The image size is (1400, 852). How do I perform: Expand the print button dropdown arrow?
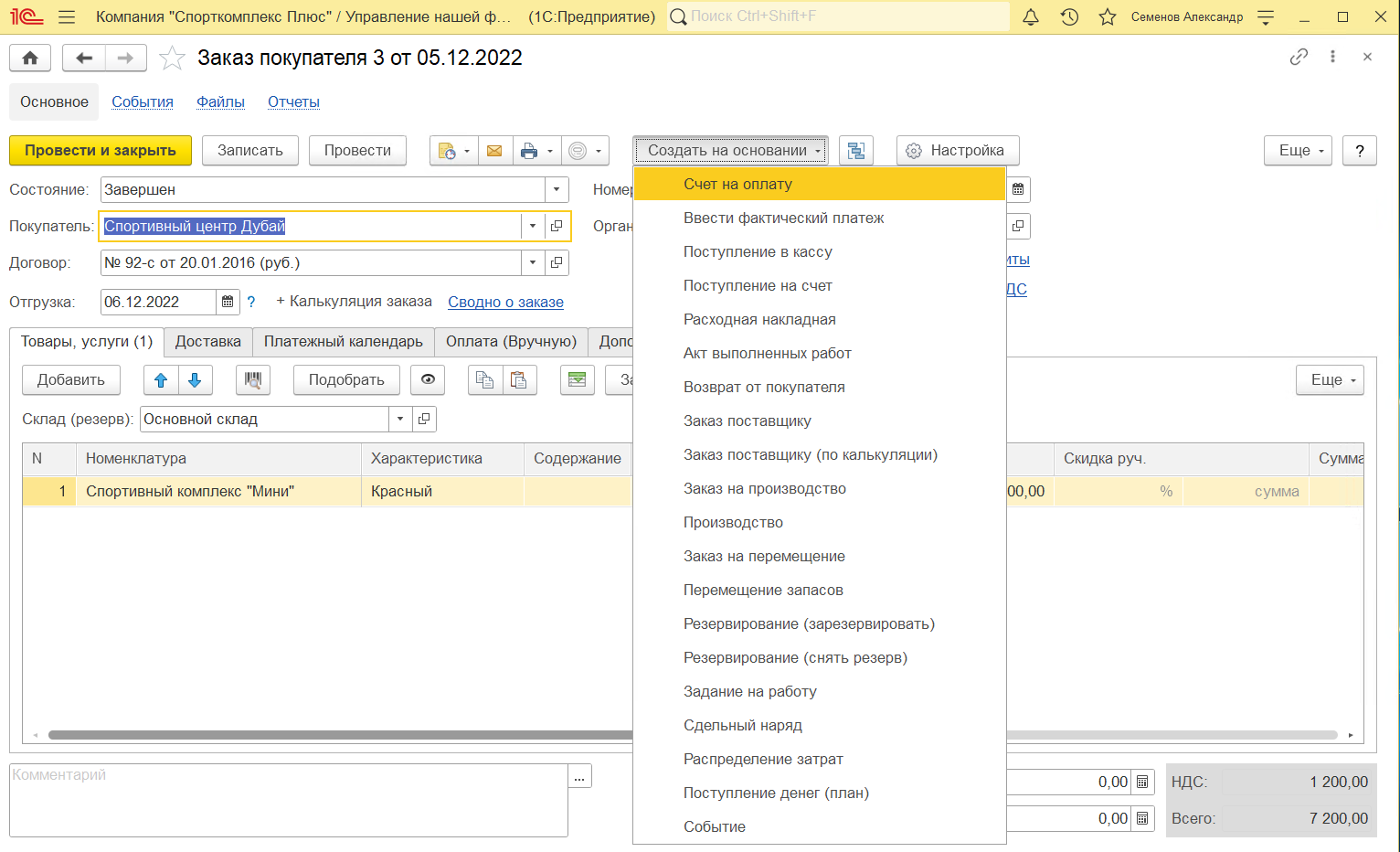550,151
